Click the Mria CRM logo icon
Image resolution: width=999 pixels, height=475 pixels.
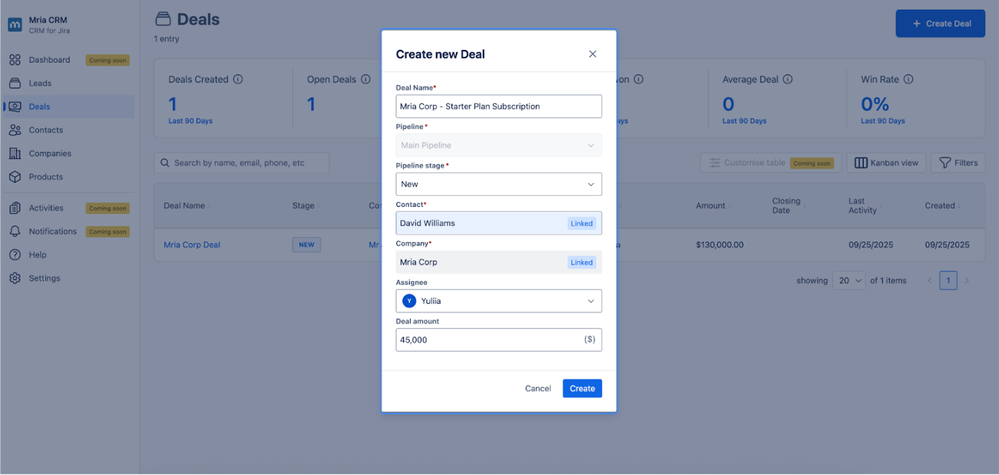pos(15,24)
